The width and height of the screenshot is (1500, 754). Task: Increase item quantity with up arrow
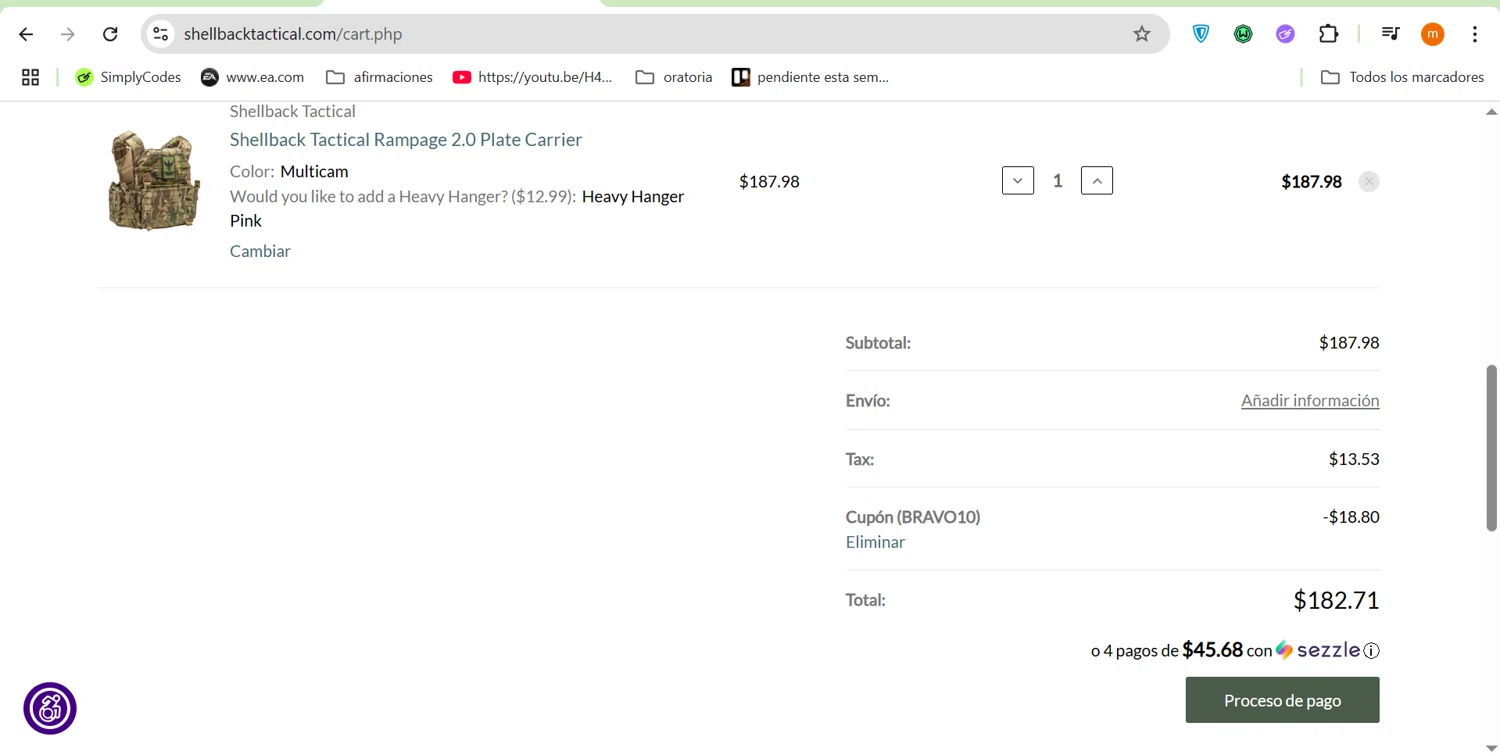(x=1097, y=181)
